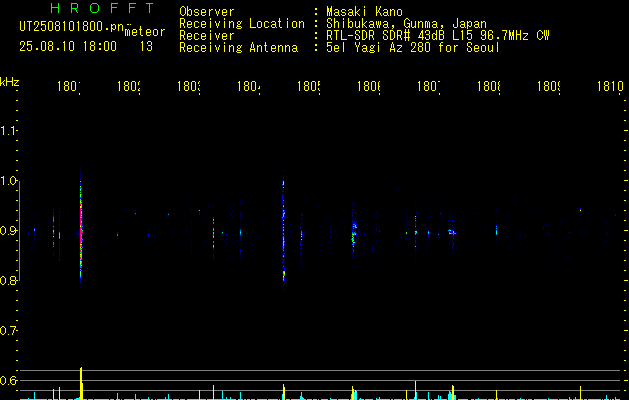Click the 1.0 frequency axis label

click(8, 181)
